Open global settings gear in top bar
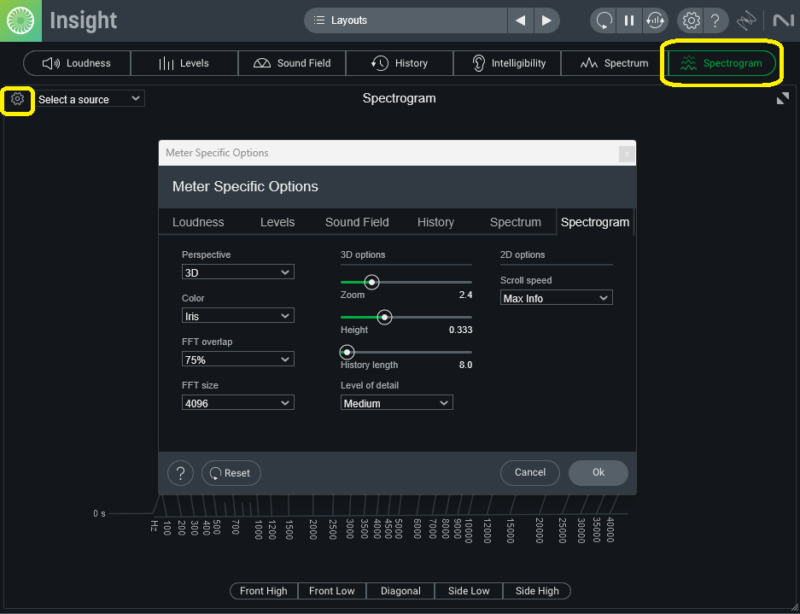The width and height of the screenshot is (800, 614). tap(691, 20)
